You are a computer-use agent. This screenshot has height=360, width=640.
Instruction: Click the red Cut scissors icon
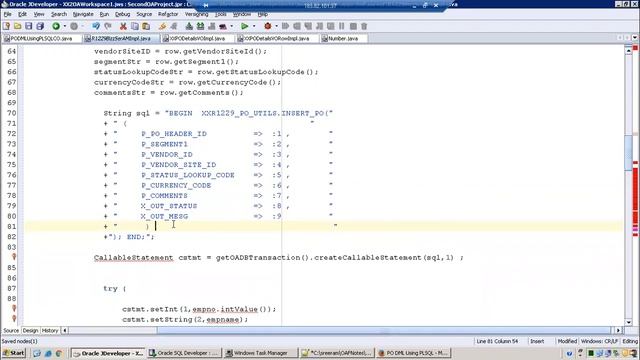[123, 26]
